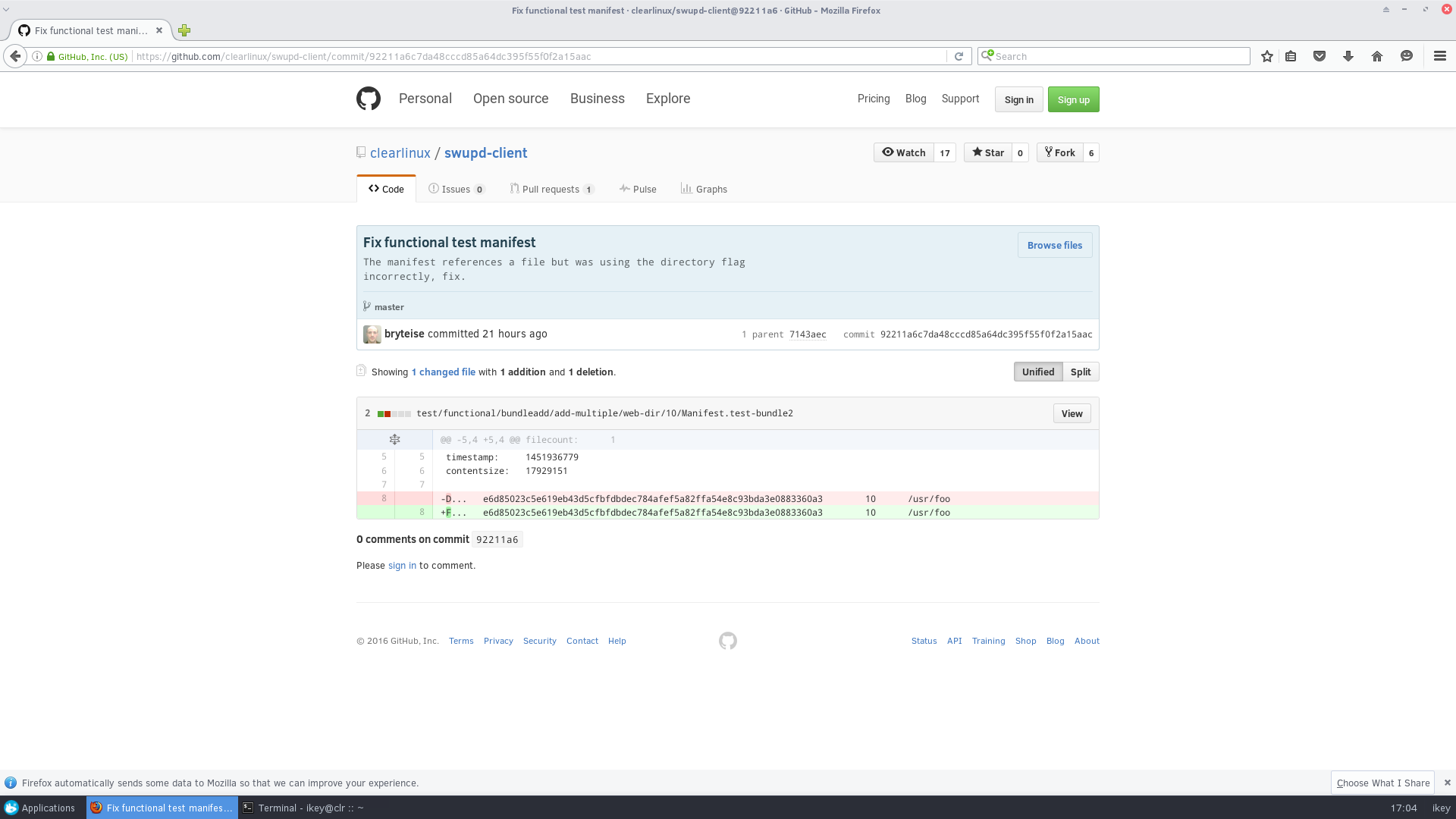Open the header Blog link
This screenshot has width=1456, height=819.
pos(915,99)
